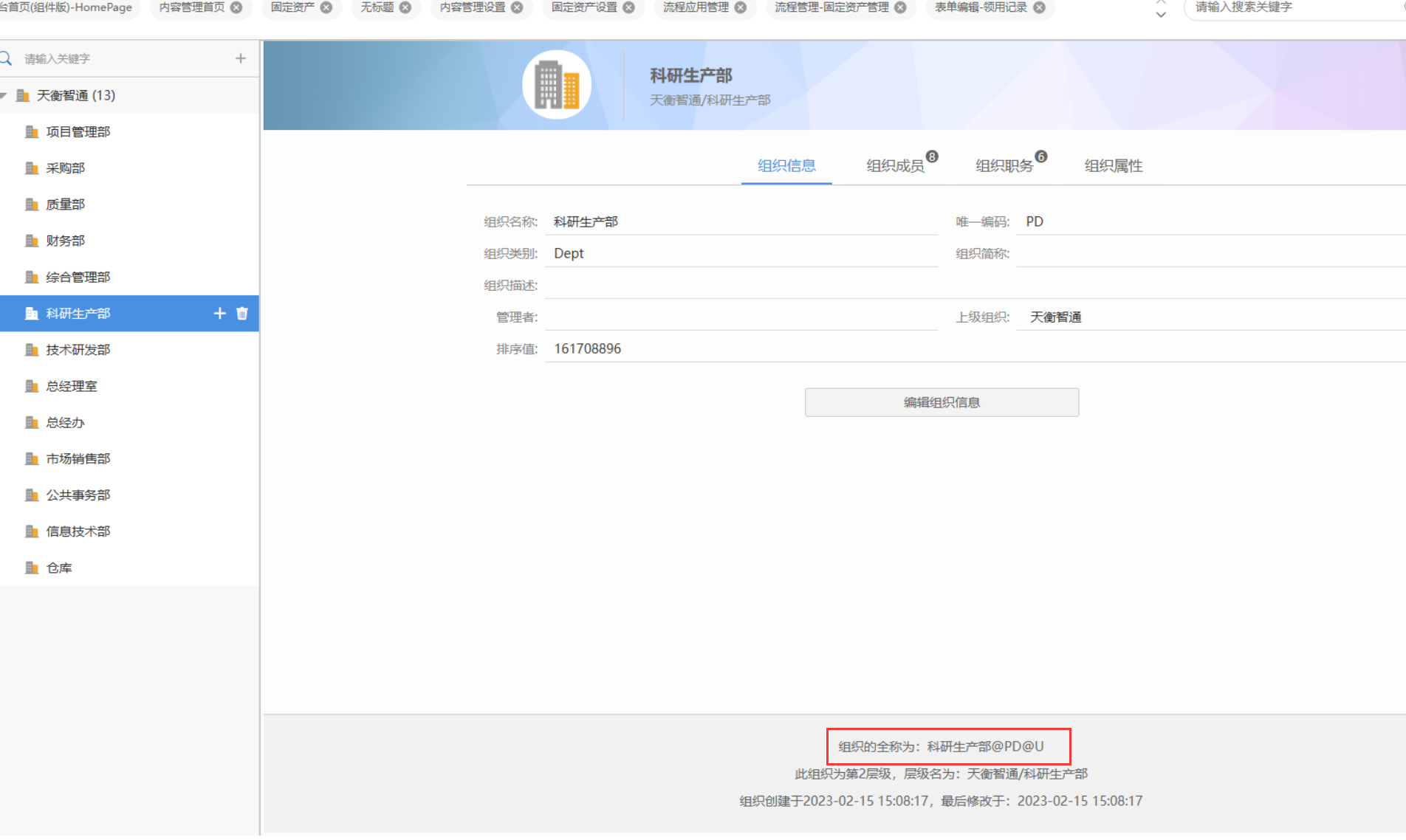This screenshot has height=840, width=1406.
Task: Open 市场销售部 in the organization tree
Action: (129, 459)
